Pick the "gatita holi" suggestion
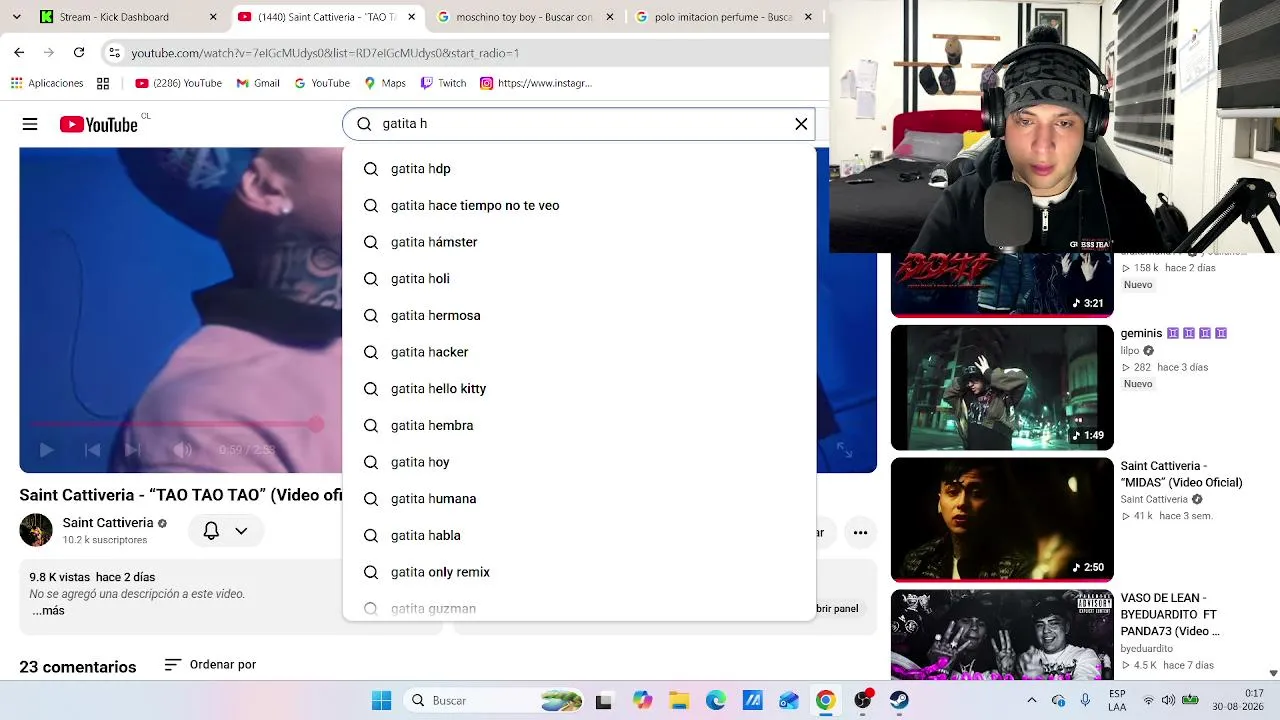 [x=579, y=279]
